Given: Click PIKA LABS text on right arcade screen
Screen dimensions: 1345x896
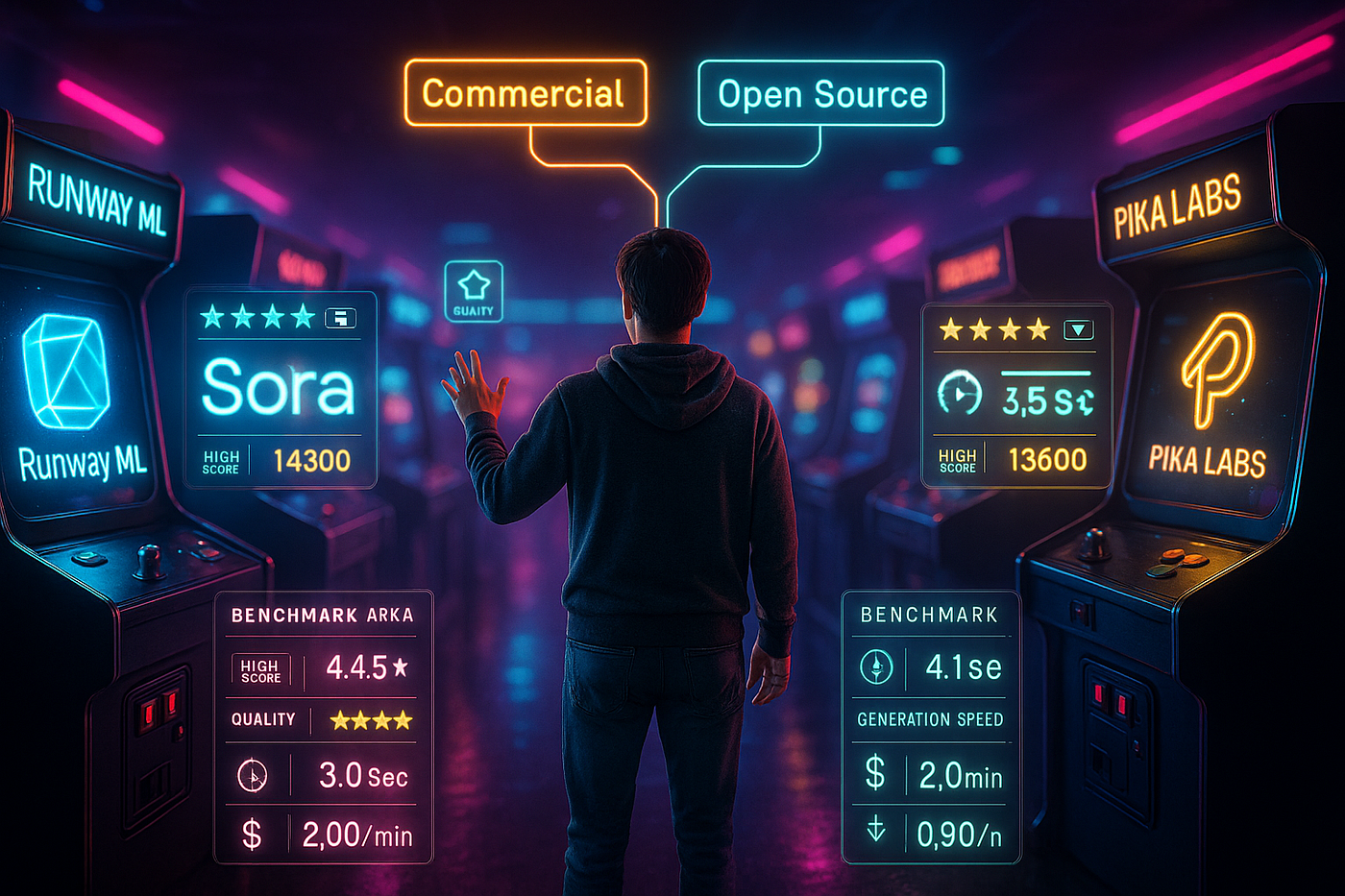Looking at the screenshot, I should [1208, 460].
